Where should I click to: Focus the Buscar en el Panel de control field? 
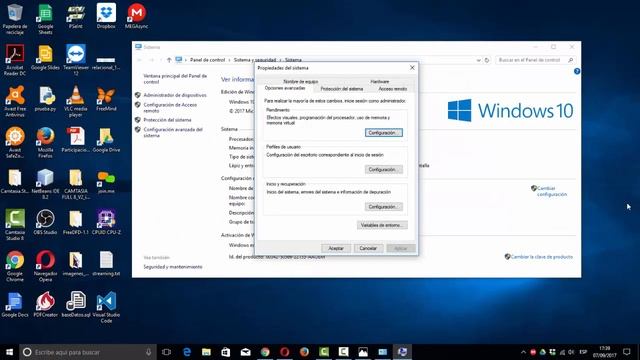point(536,60)
